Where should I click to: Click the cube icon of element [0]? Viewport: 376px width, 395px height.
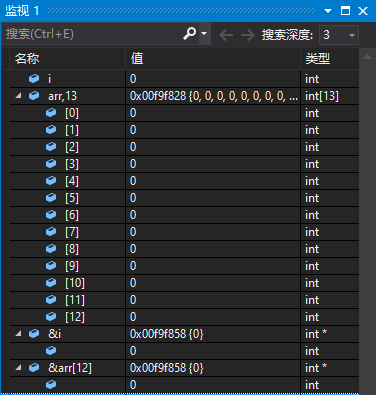click(51, 113)
